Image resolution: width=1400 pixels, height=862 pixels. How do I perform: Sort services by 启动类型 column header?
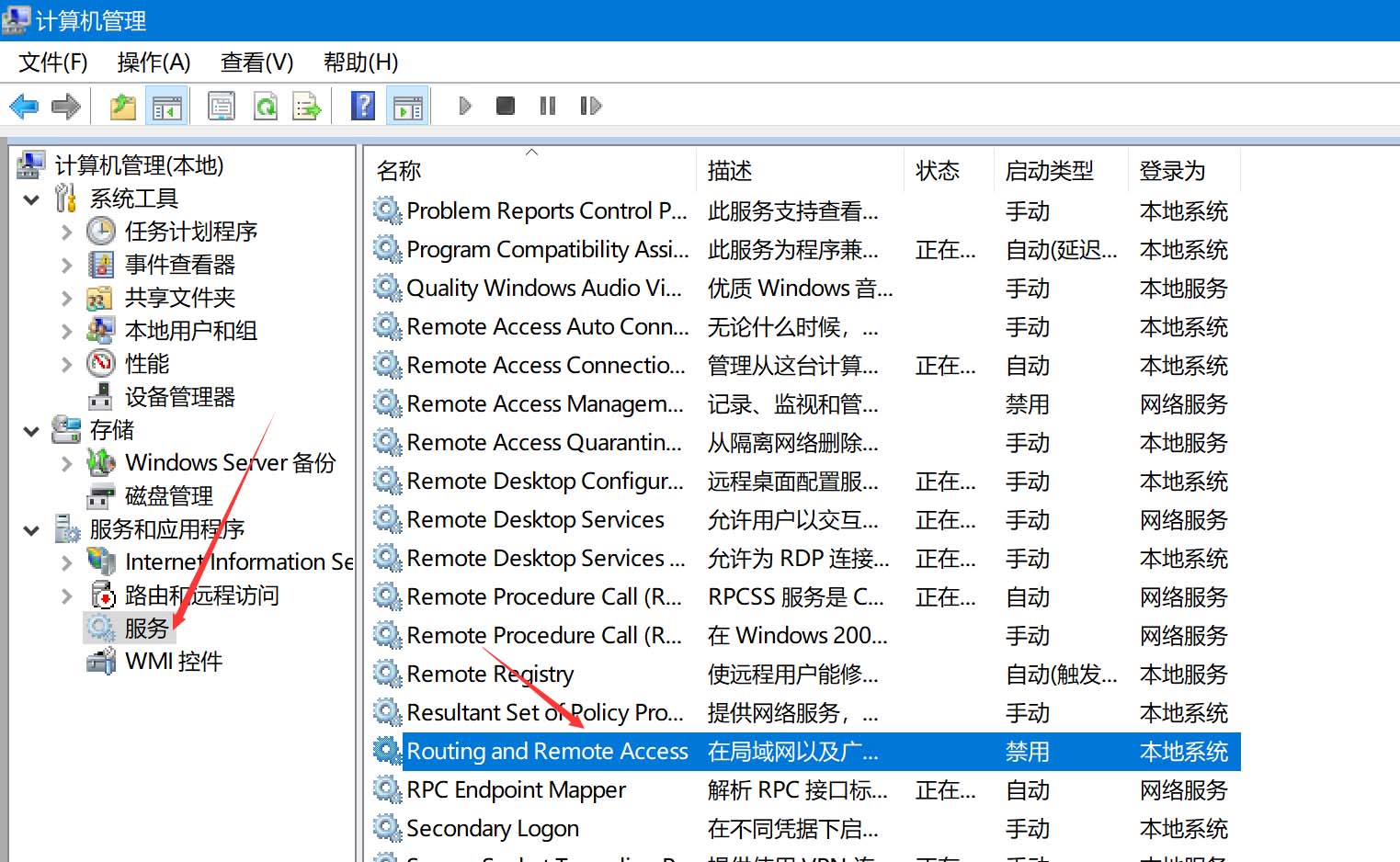(1049, 171)
